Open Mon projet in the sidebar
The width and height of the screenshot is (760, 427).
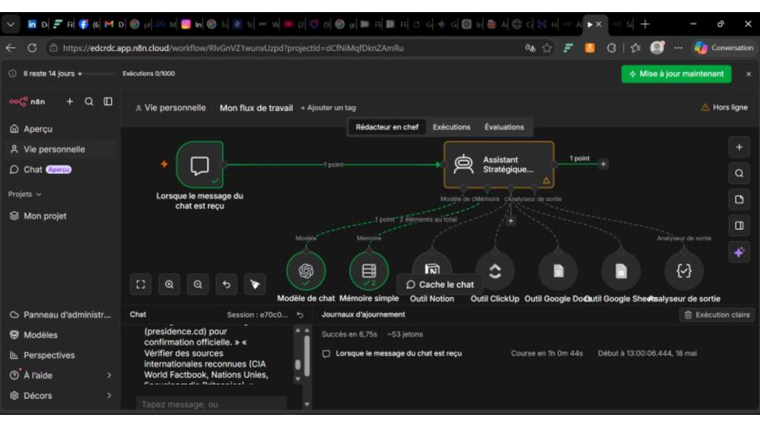(38, 216)
